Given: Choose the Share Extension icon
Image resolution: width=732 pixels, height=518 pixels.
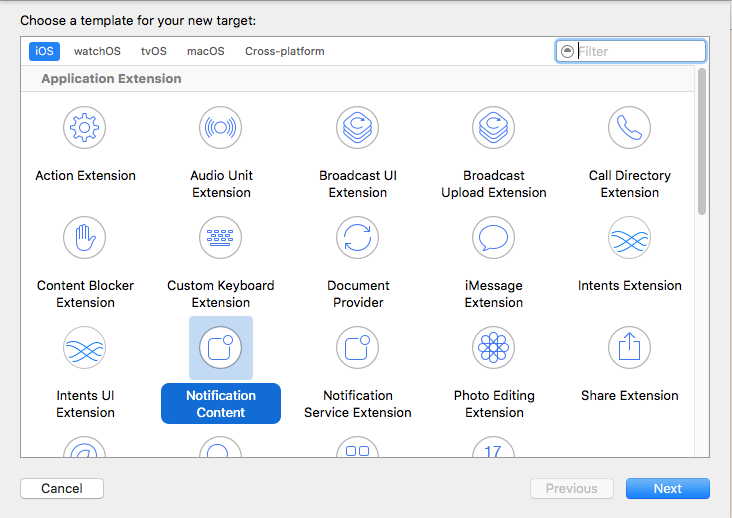Looking at the screenshot, I should pos(629,347).
